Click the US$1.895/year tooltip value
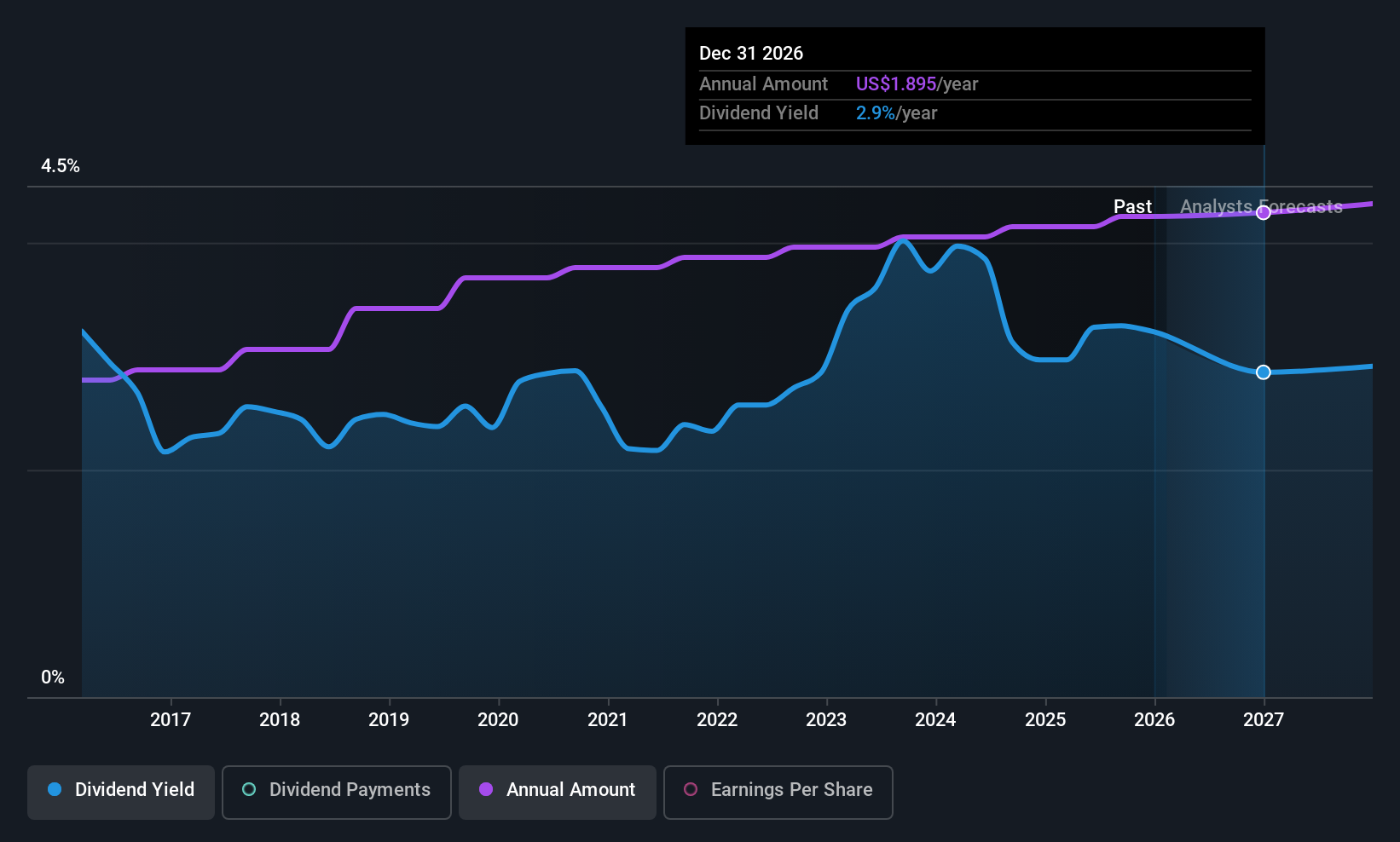 coord(917,84)
